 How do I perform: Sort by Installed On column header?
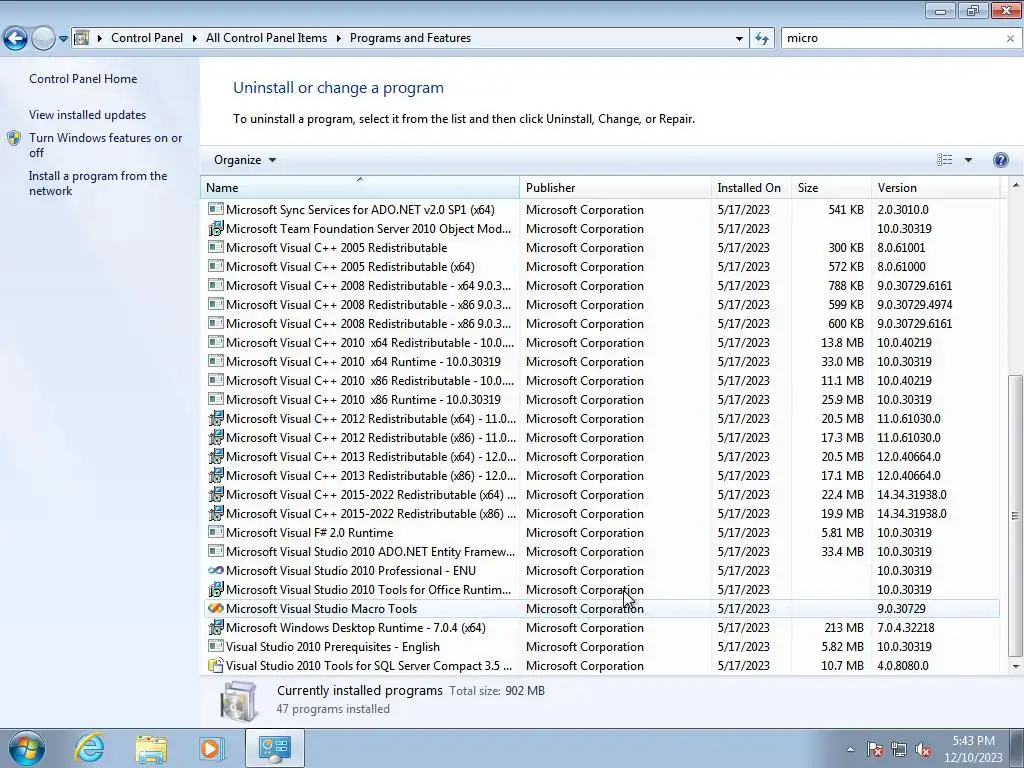751,187
